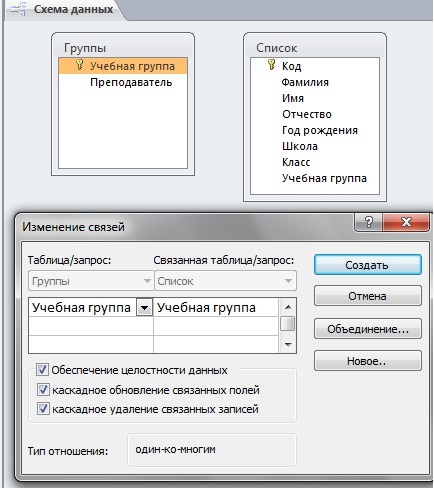Click the Схема данных tab icon
Viewport: 434px width, 488px height.
18,10
